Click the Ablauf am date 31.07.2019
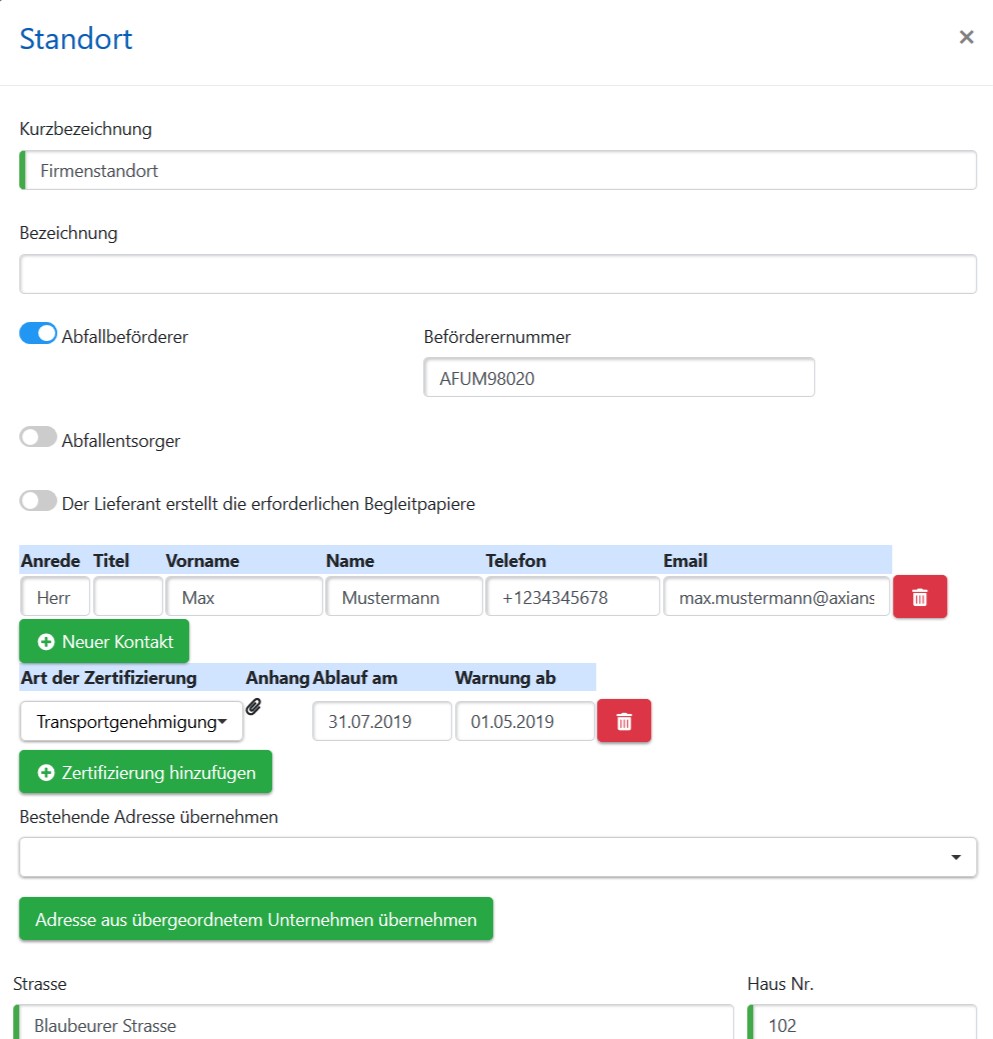The width and height of the screenshot is (993, 1039). tap(382, 721)
